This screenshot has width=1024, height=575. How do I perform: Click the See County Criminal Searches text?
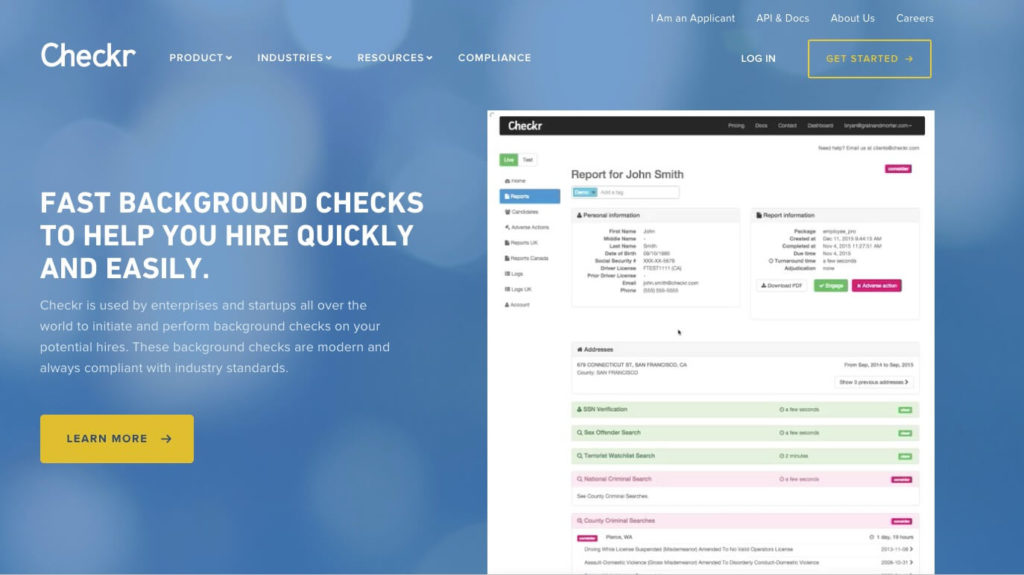click(612, 496)
